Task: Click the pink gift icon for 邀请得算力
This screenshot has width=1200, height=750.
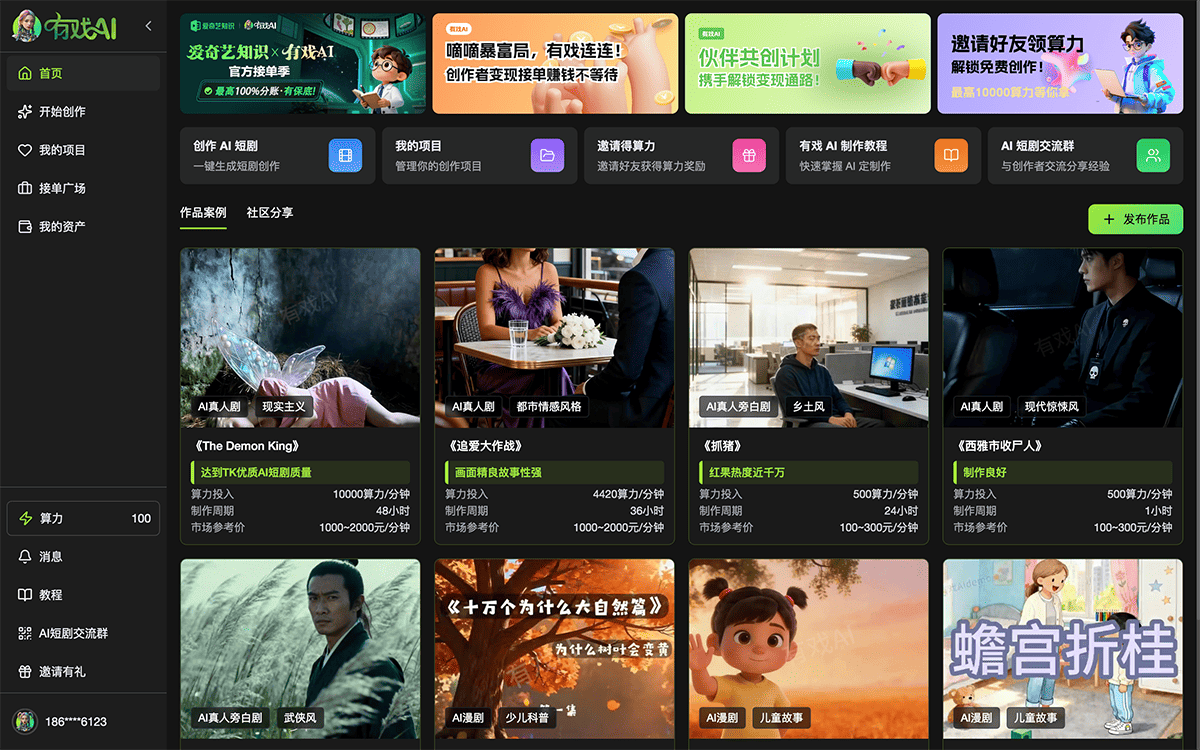Action: click(x=749, y=155)
